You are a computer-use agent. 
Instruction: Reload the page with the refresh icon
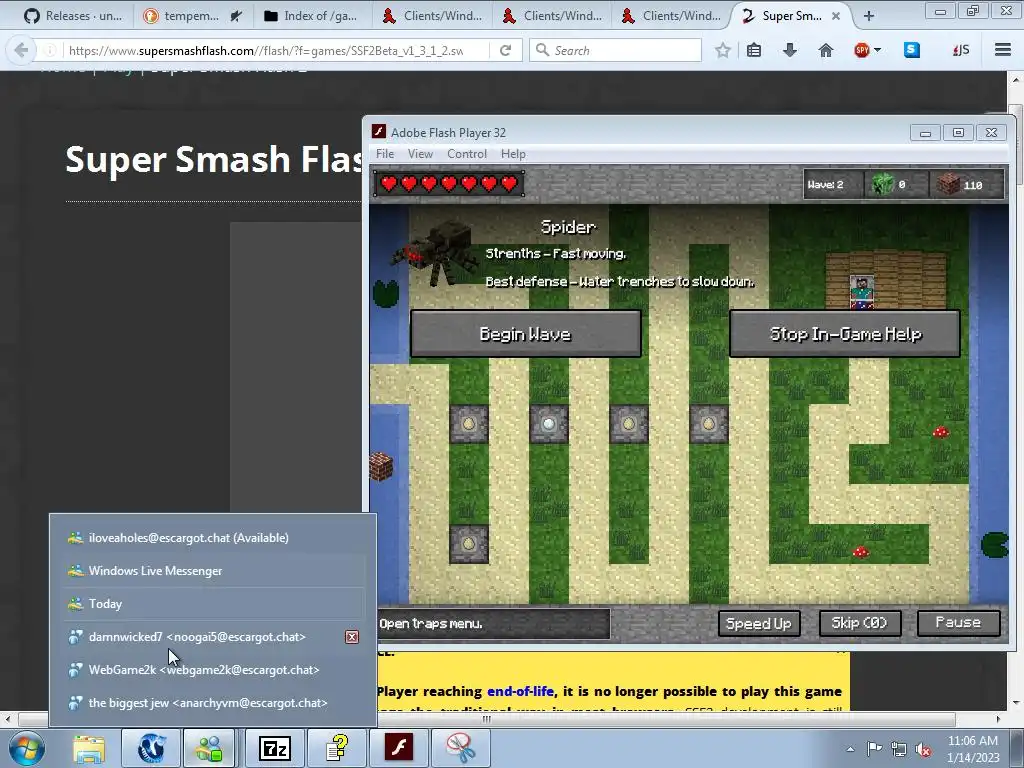[505, 50]
